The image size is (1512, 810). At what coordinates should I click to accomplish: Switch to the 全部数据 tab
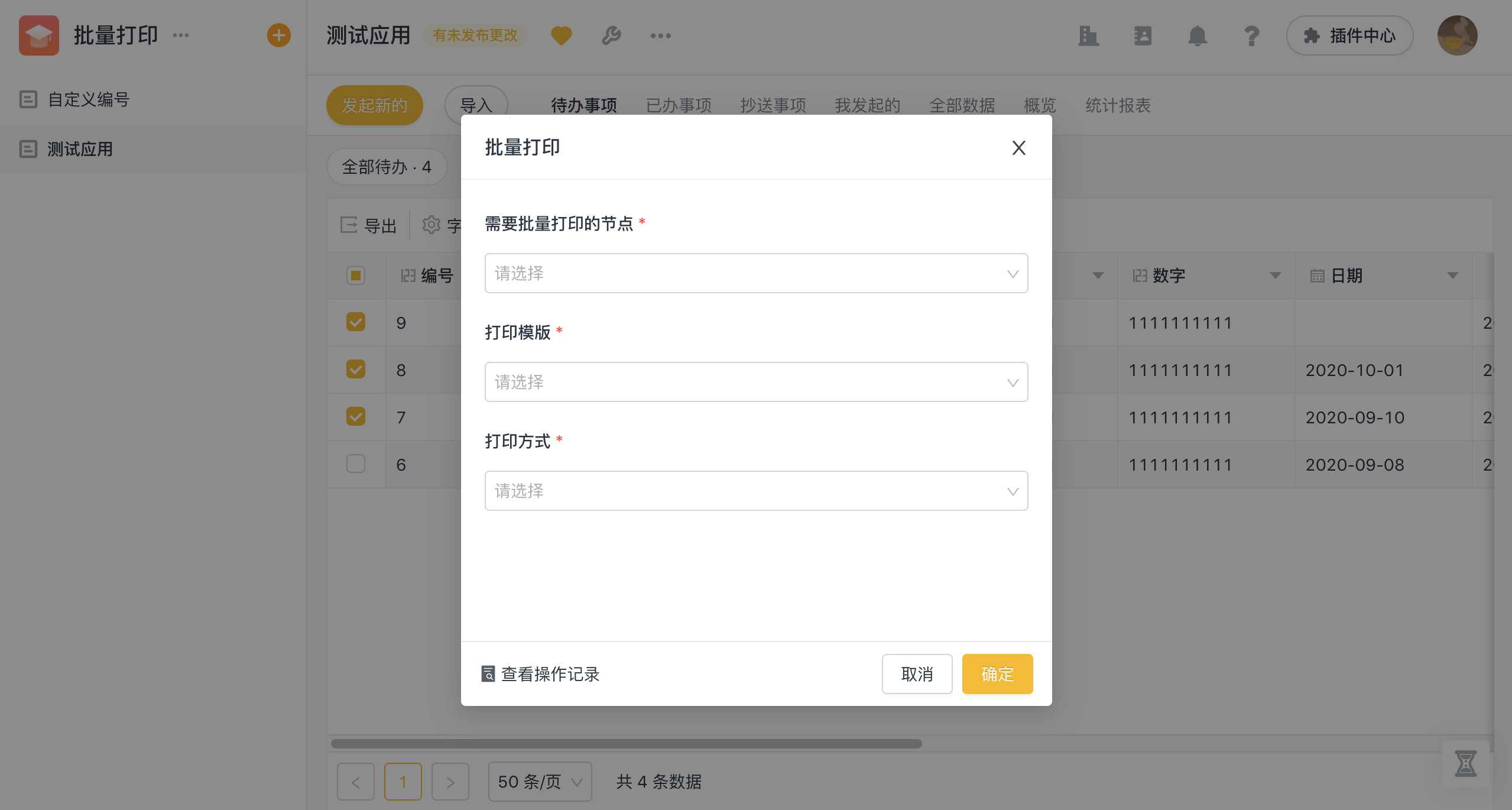(x=962, y=105)
